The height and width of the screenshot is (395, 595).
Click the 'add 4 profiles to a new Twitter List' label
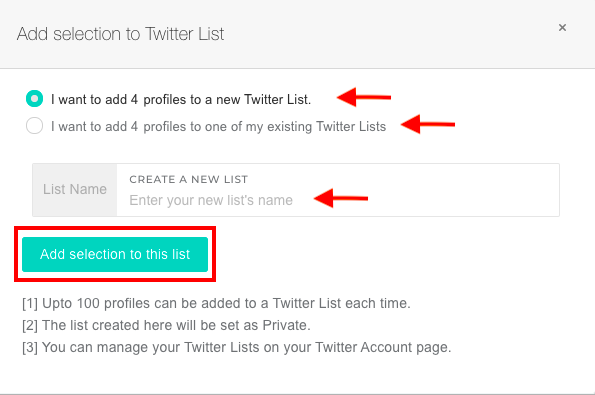[x=181, y=99]
